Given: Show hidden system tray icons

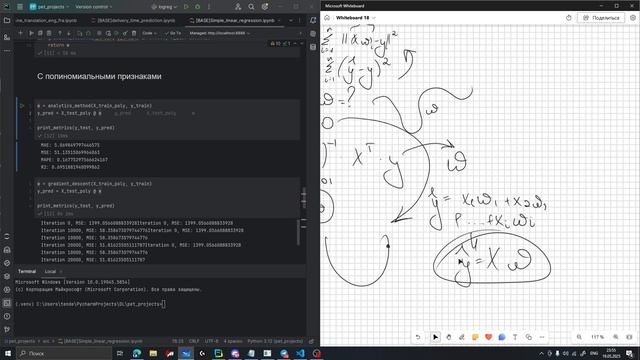Looking at the screenshot, I should tap(541, 353).
